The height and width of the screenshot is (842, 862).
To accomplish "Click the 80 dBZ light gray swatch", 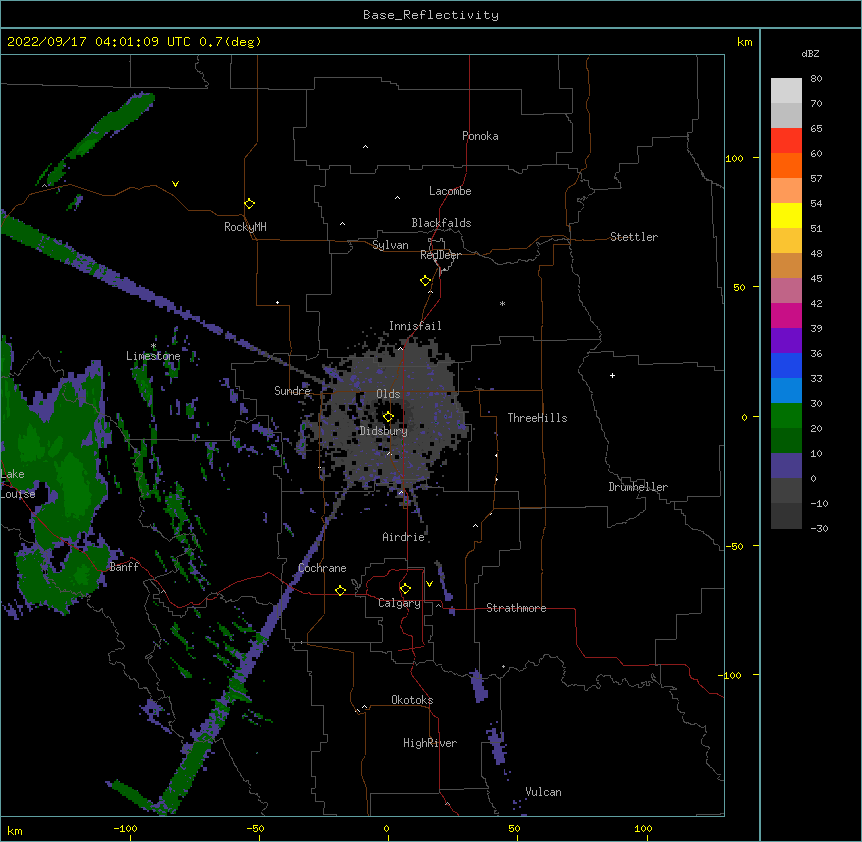I will [786, 91].
